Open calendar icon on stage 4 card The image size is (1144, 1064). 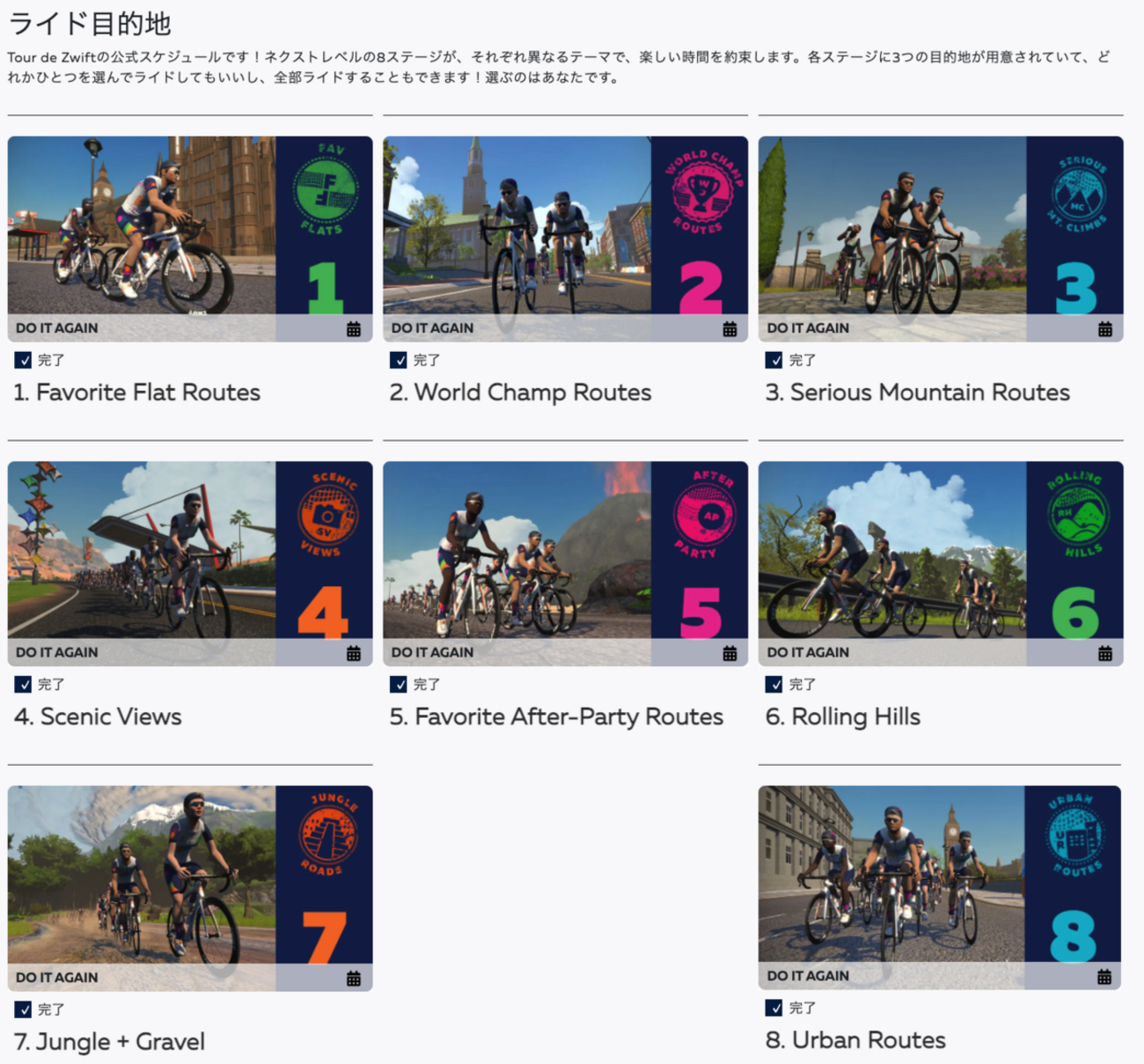click(x=354, y=653)
